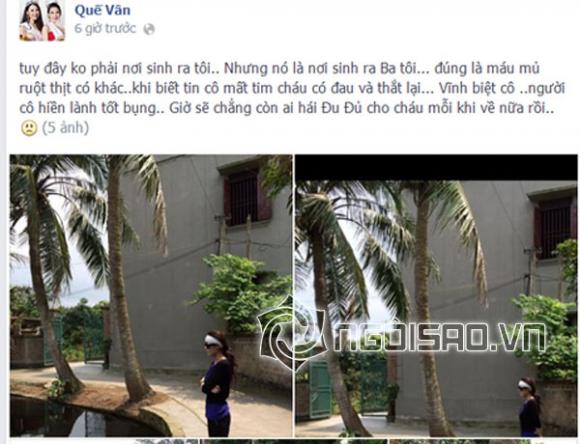Click the green gate in the right photo
This screenshot has width=580, height=444.
[x=319, y=389]
